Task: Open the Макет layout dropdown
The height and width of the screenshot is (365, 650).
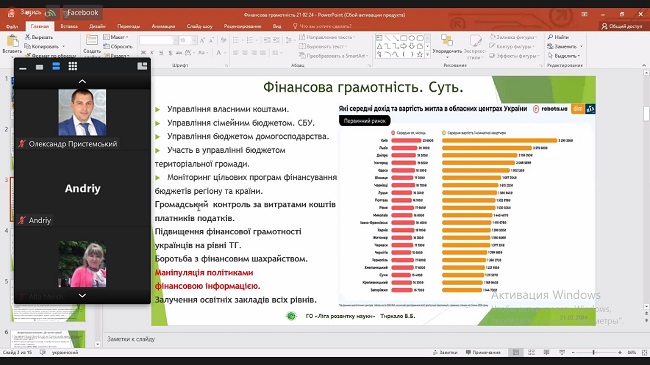Action: [116, 37]
